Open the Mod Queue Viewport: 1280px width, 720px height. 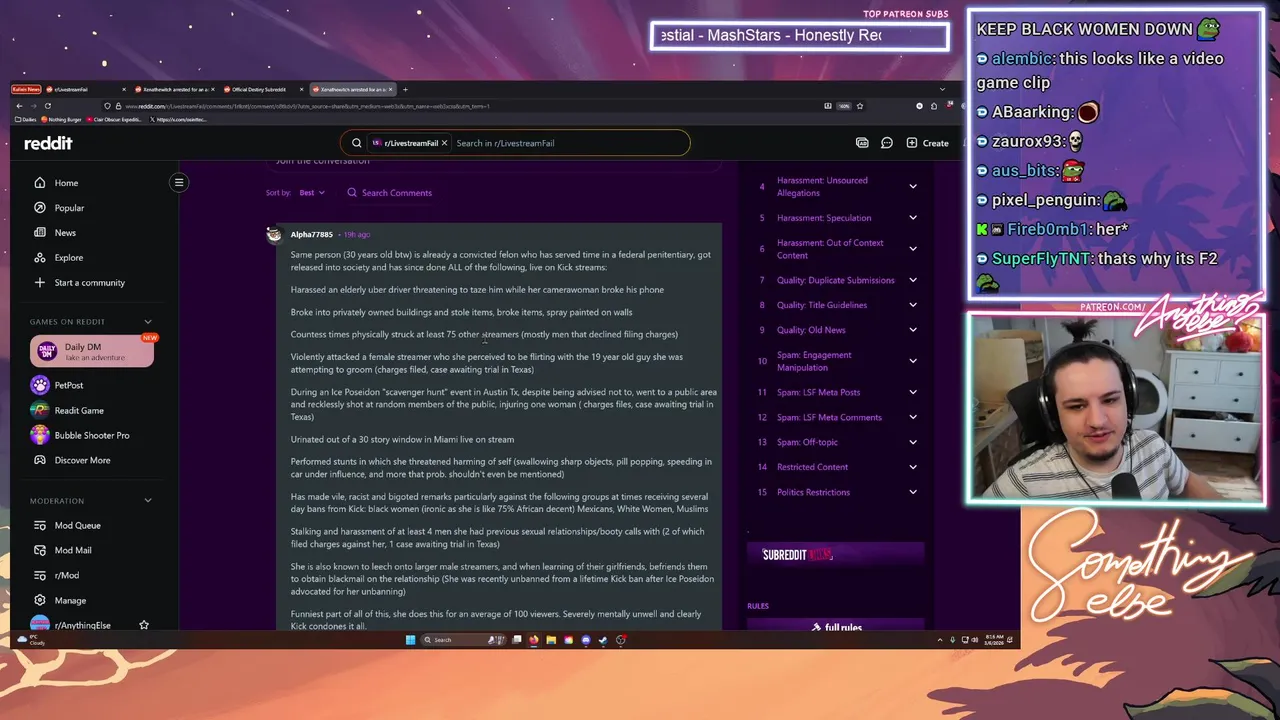(67, 525)
